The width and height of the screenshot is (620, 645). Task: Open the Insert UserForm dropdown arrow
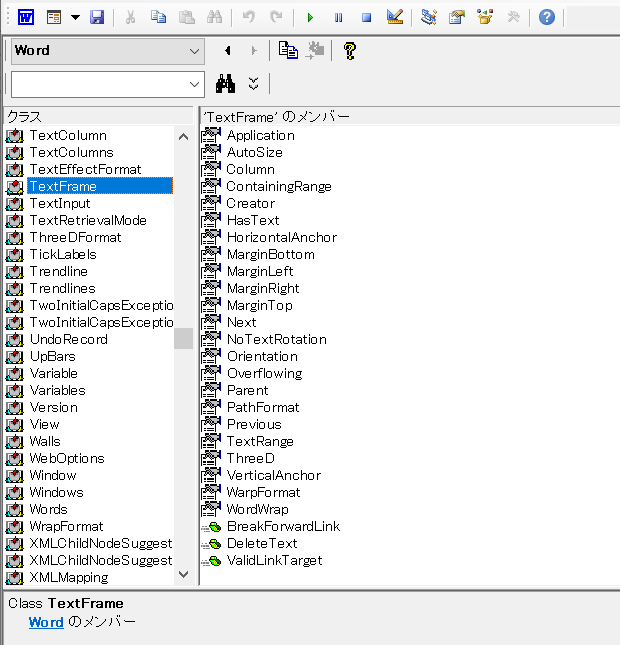pyautogui.click(x=75, y=17)
